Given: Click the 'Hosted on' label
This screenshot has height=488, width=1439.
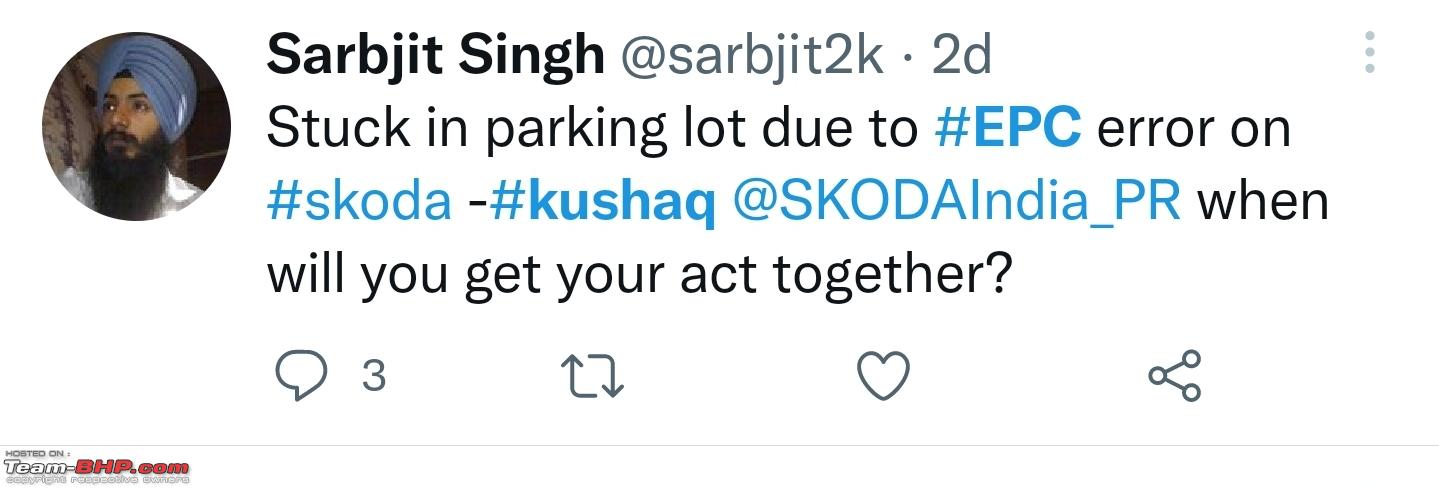Looking at the screenshot, I should point(38,454).
